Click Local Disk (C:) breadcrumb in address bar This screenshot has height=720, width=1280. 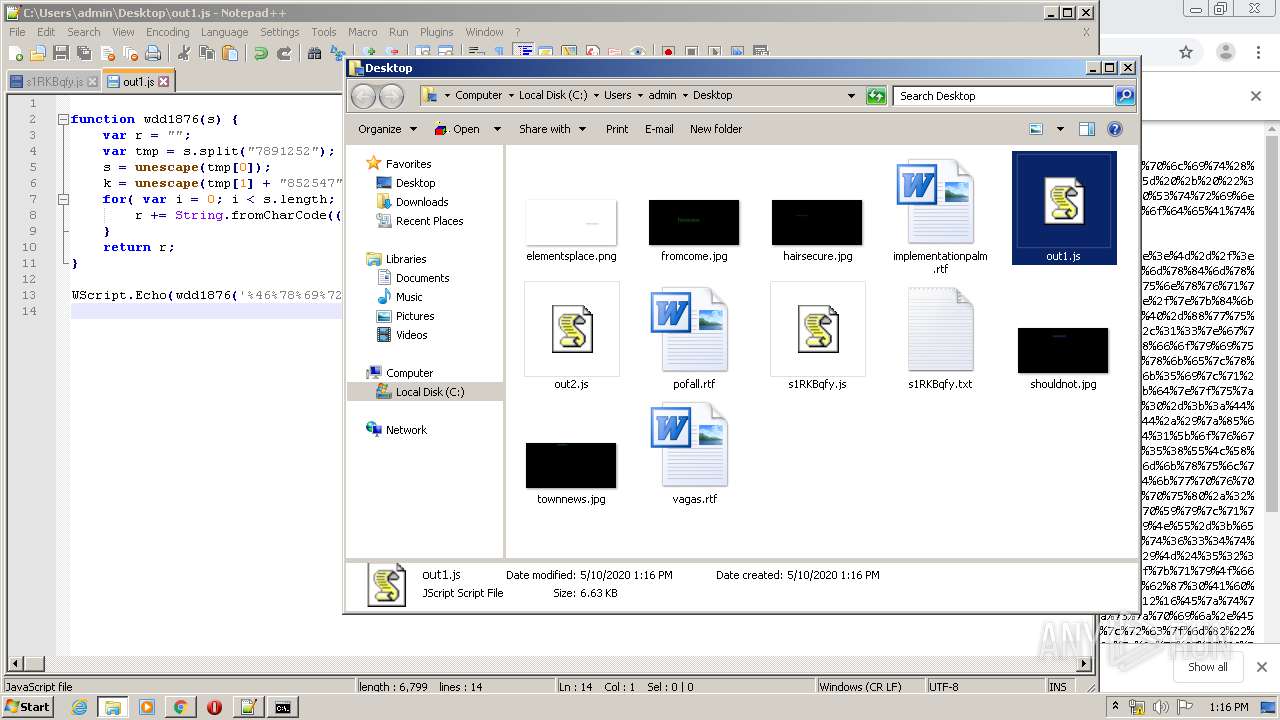(x=553, y=95)
